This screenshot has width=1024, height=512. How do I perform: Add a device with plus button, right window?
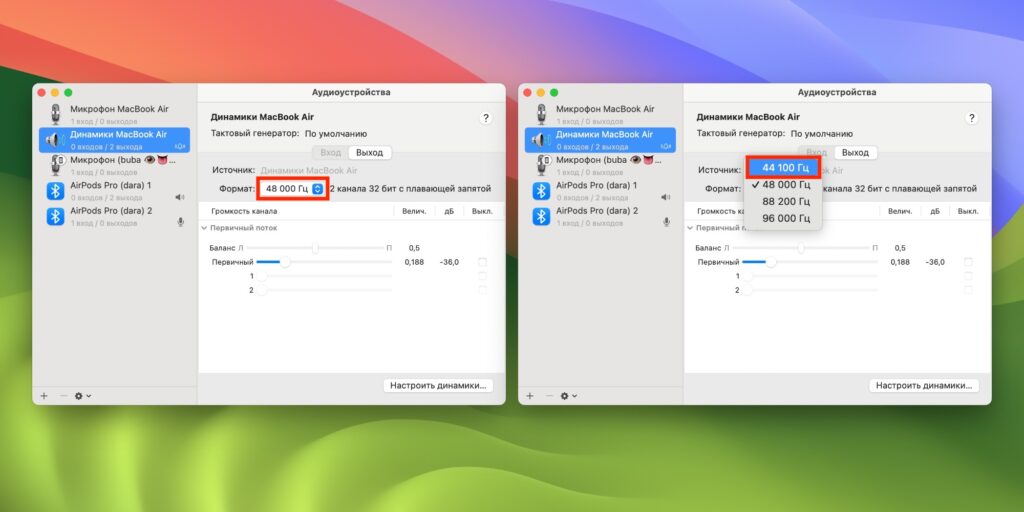530,396
